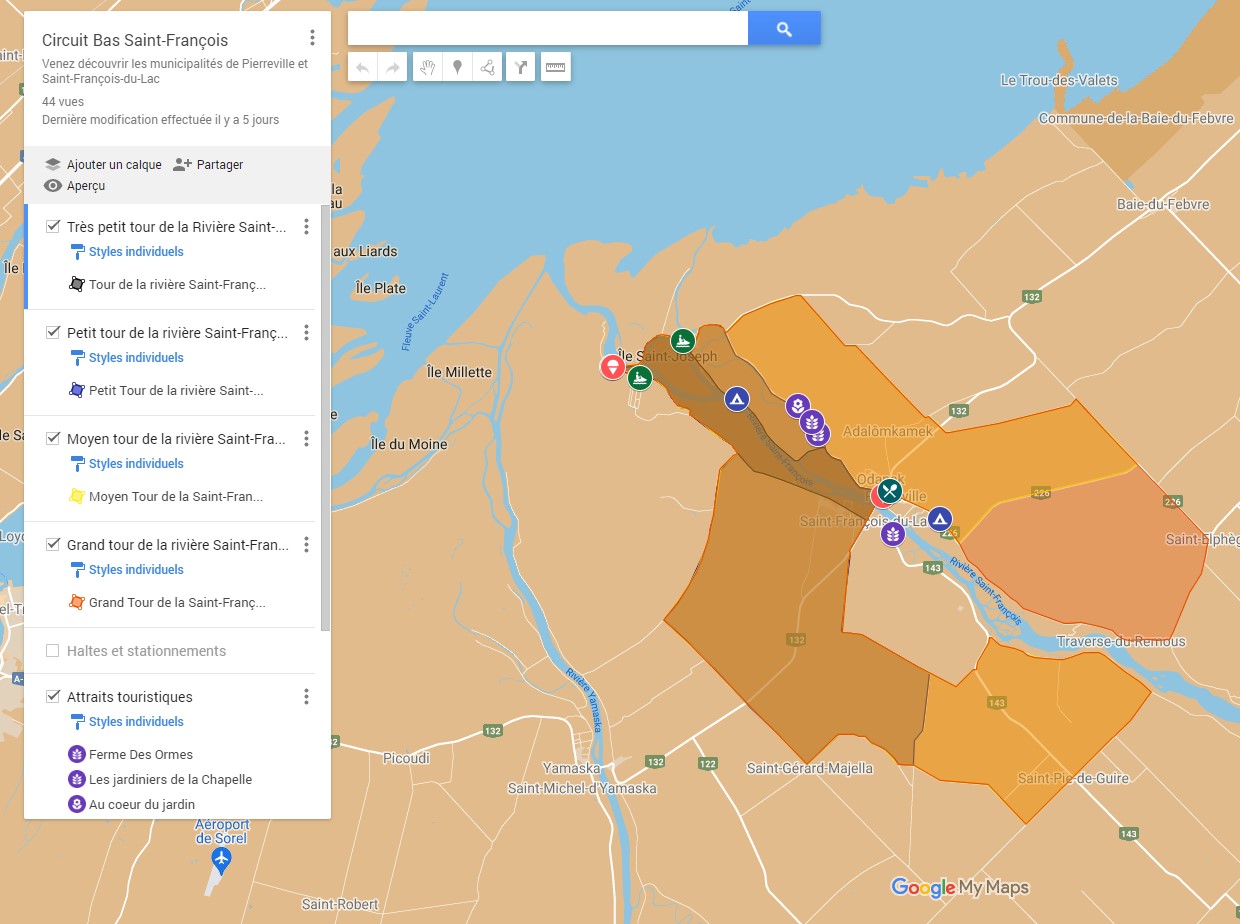Screen dimensions: 1240x924
Task: Select the draw a line tool
Action: 488,68
